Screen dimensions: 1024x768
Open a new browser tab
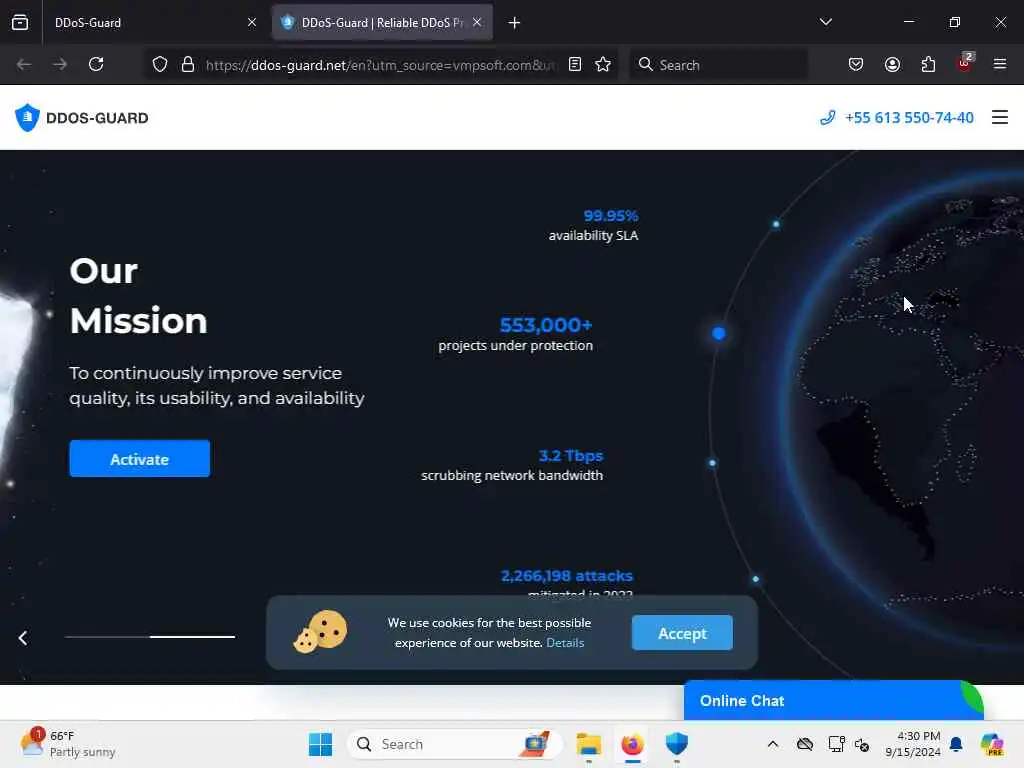pos(514,23)
